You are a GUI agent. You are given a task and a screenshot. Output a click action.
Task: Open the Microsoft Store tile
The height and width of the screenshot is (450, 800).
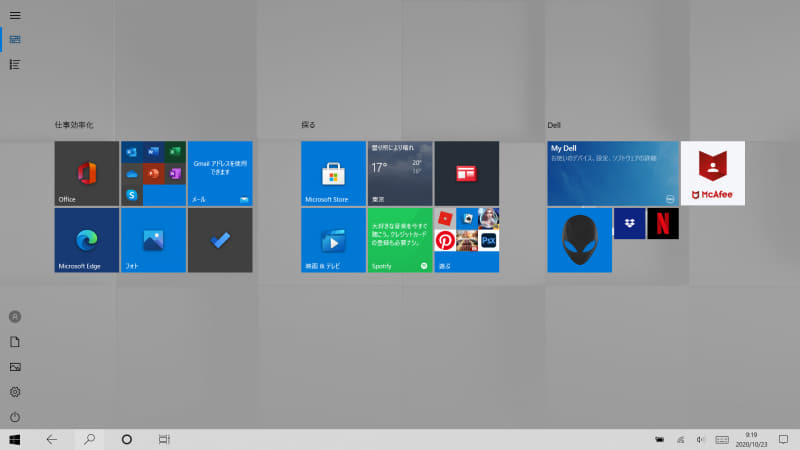pos(333,173)
